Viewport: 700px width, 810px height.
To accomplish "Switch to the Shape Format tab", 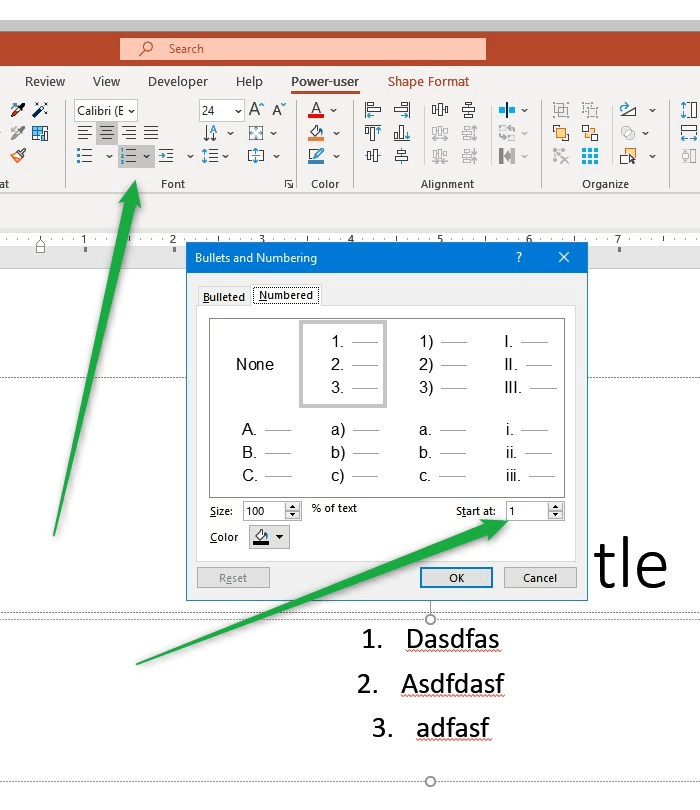I will 428,82.
